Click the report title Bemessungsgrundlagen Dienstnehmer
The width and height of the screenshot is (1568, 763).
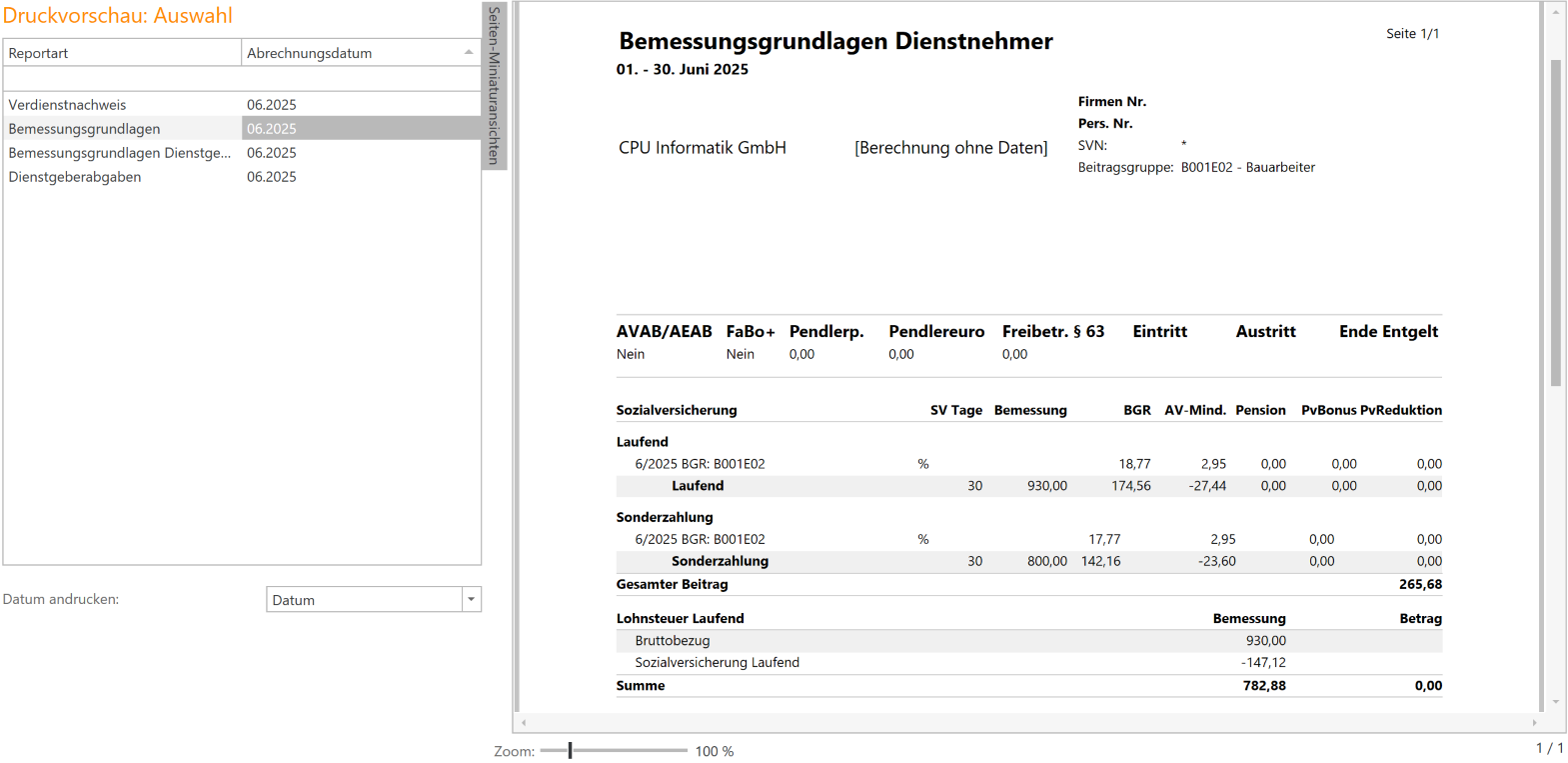click(x=835, y=41)
